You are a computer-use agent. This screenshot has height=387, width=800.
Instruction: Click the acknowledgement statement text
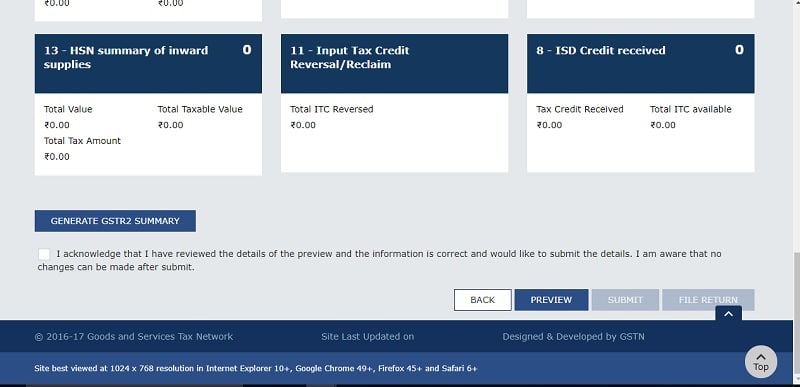[x=380, y=260]
